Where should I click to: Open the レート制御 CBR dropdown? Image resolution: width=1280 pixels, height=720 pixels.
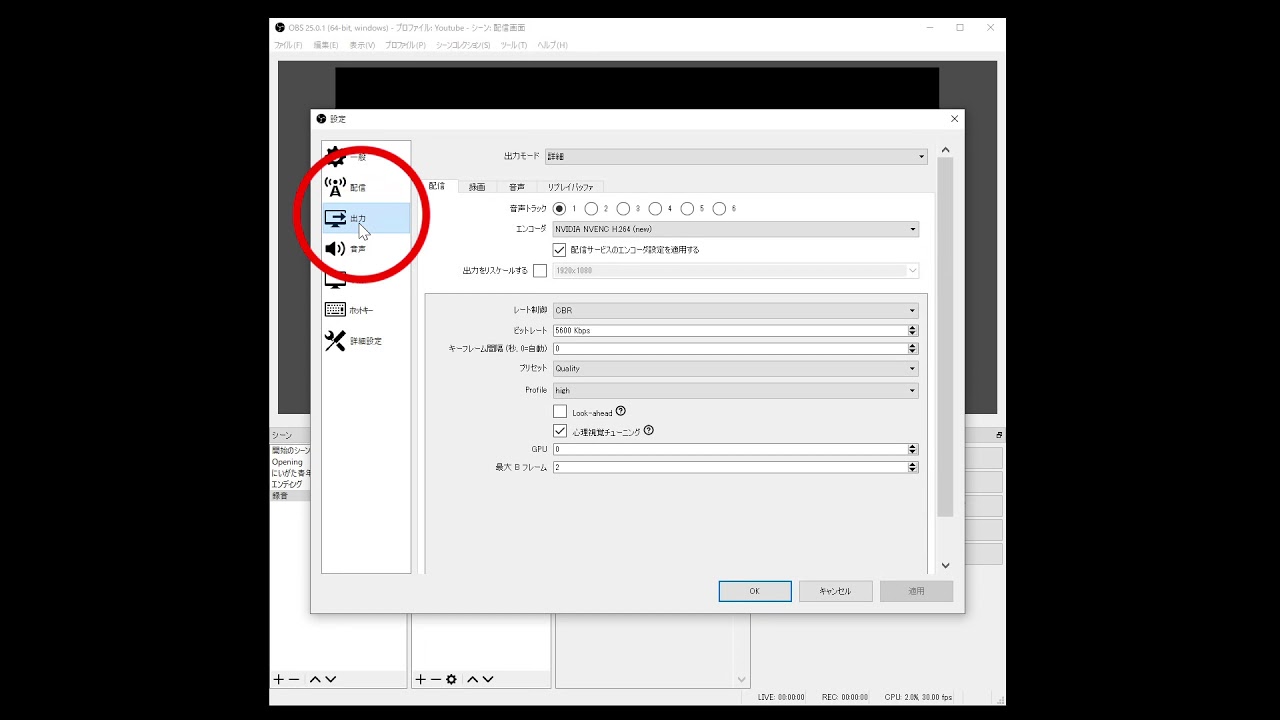click(x=736, y=310)
